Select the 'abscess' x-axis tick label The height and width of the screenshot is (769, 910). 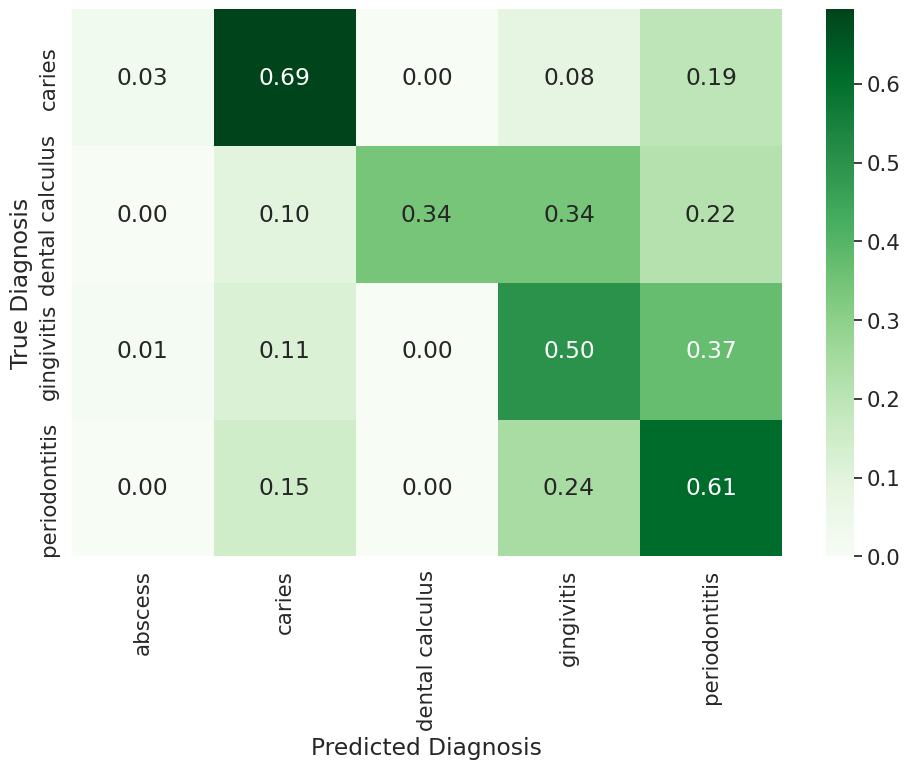coord(143,614)
